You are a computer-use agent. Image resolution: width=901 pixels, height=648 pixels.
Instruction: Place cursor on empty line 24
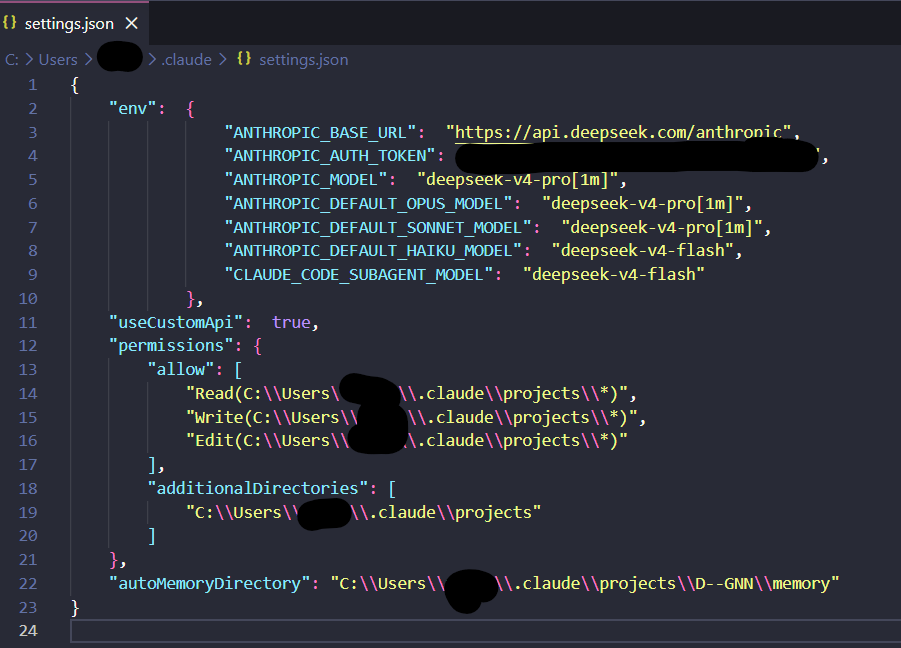[486, 631]
